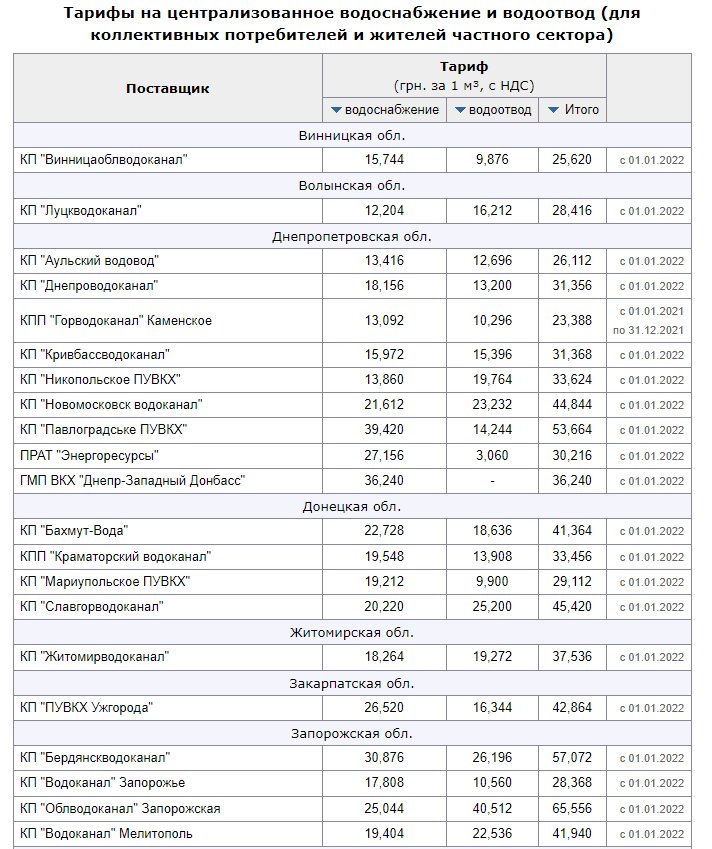
Task: Click the Днепропетровская обл. region heading
Action: pyautogui.click(x=351, y=237)
